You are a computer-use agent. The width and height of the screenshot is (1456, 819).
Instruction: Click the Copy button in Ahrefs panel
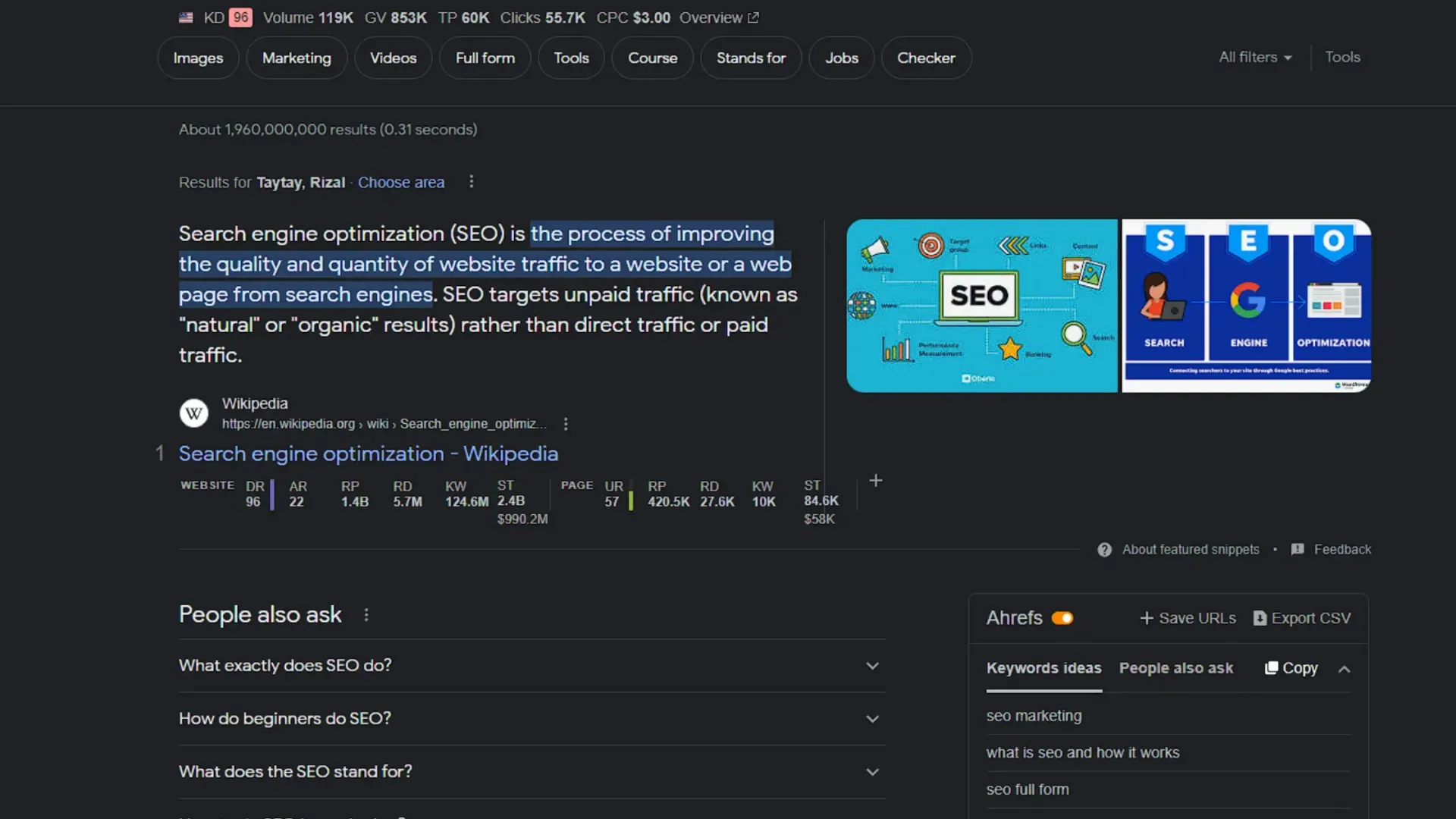[x=1291, y=668]
